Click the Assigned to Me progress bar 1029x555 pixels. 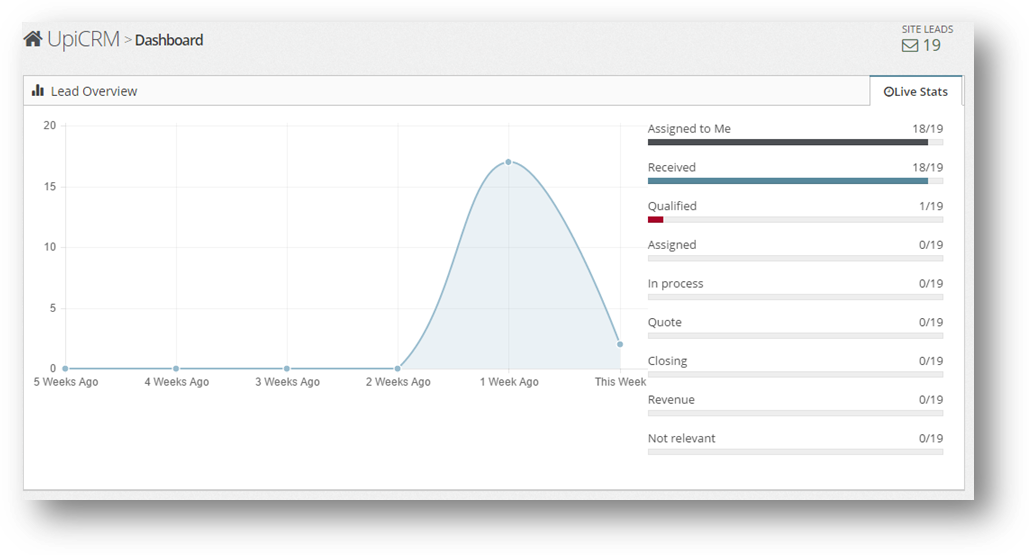pyautogui.click(x=794, y=142)
